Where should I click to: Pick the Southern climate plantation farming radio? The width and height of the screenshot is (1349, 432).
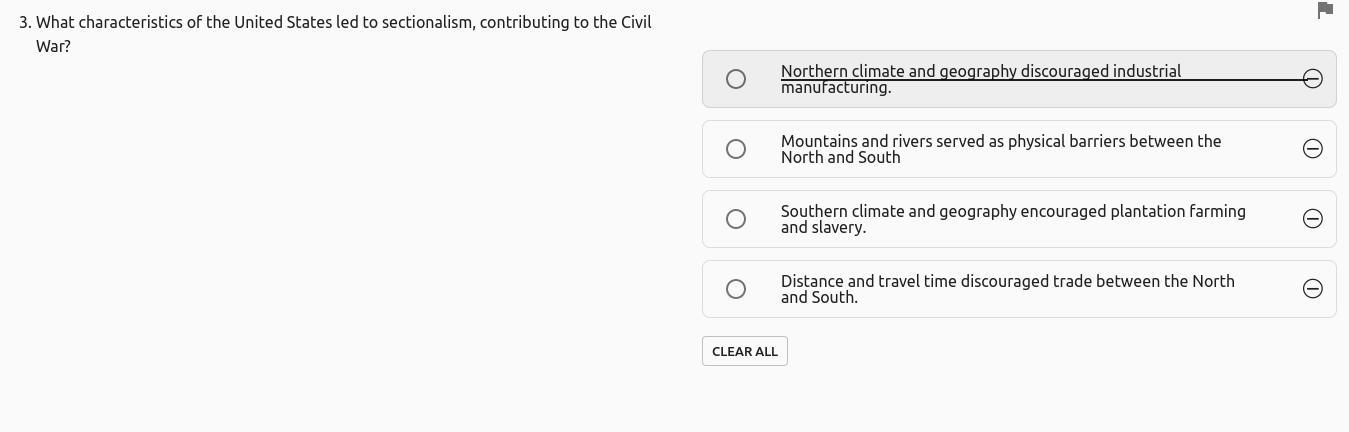pyautogui.click(x=736, y=219)
